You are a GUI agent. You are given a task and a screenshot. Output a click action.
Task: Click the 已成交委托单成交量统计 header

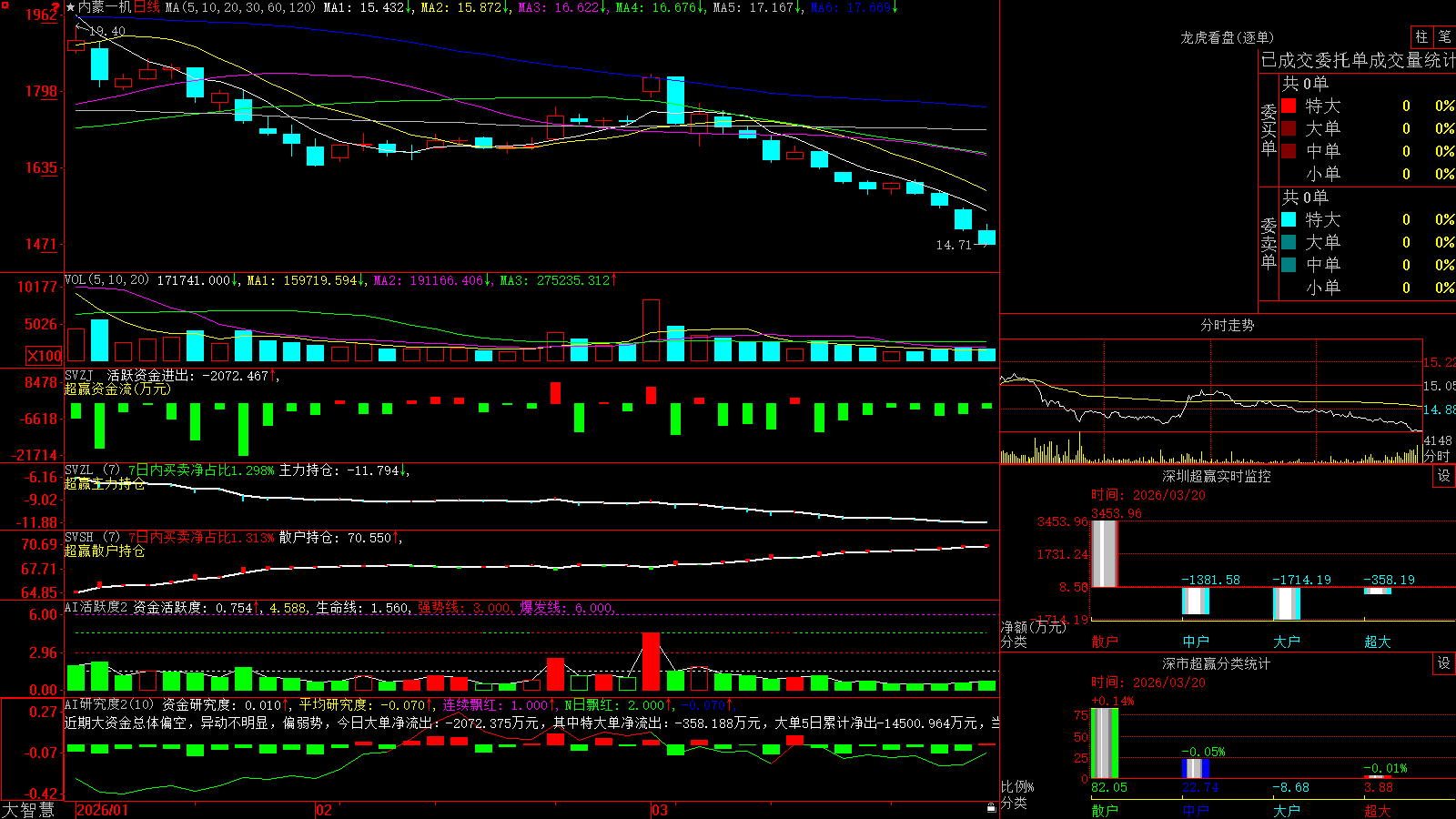(x=1358, y=61)
